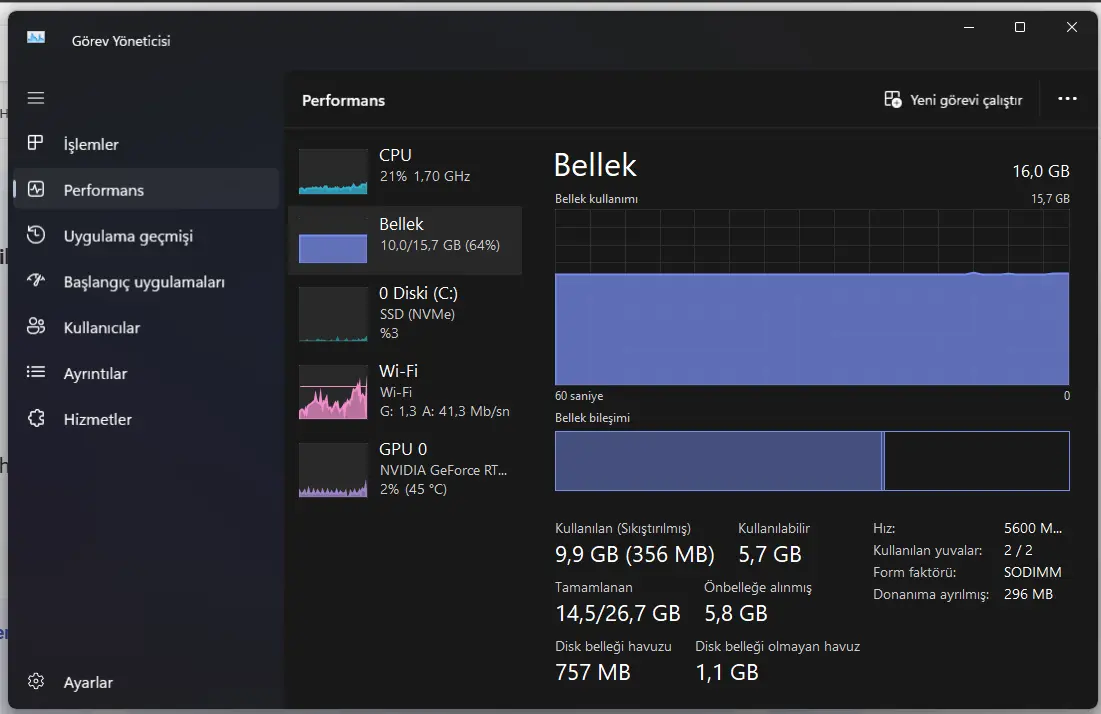The image size is (1101, 714).
Task: Select the CPU performance mini graph
Action: pos(333,171)
